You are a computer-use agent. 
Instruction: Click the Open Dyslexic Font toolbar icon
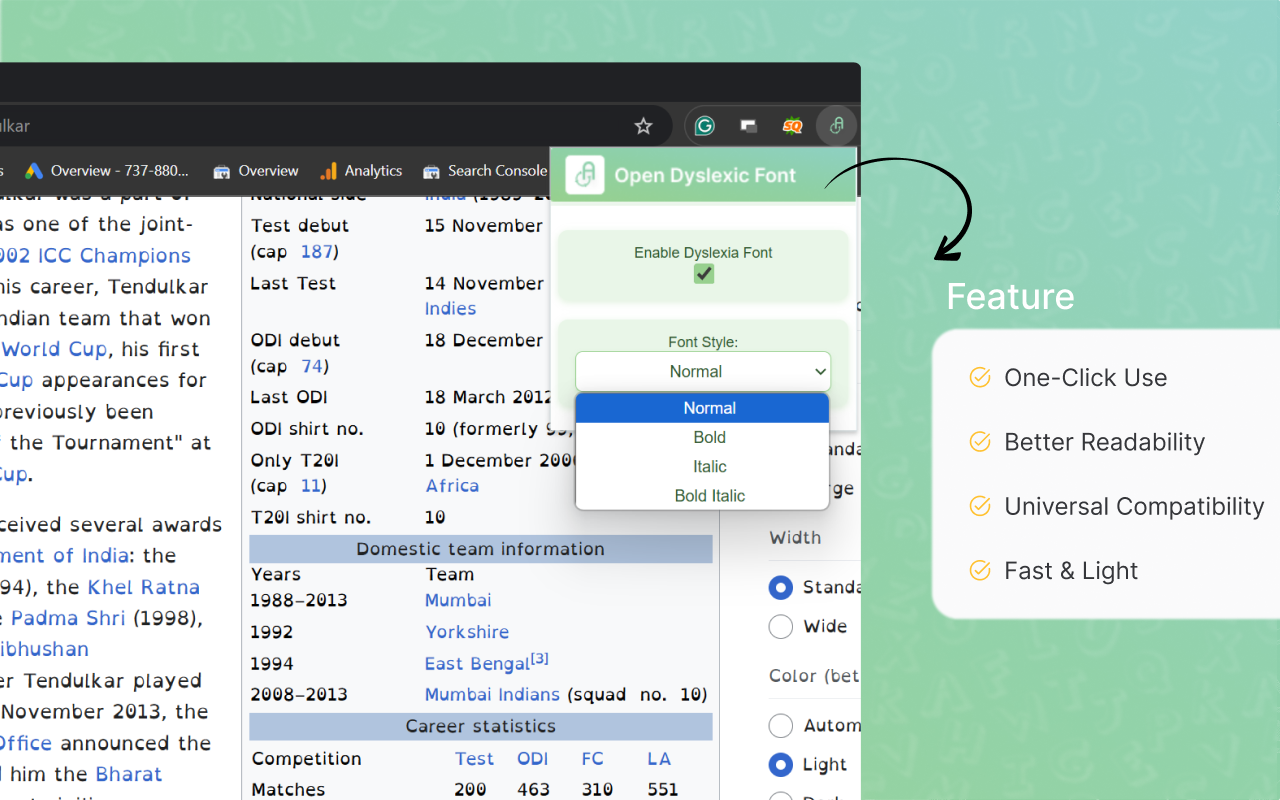pyautogui.click(x=836, y=126)
